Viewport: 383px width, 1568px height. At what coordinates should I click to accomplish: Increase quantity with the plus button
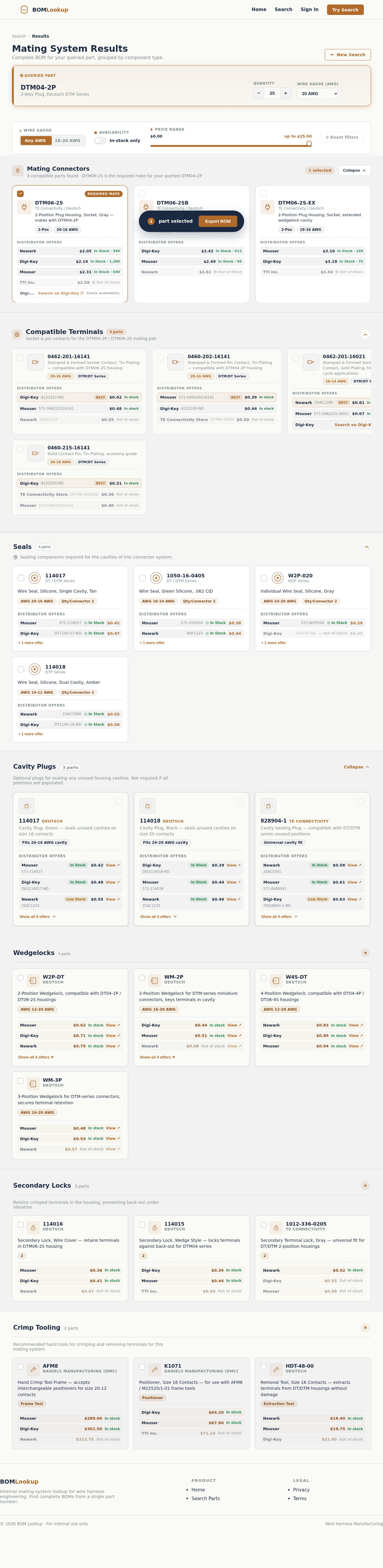click(x=285, y=93)
